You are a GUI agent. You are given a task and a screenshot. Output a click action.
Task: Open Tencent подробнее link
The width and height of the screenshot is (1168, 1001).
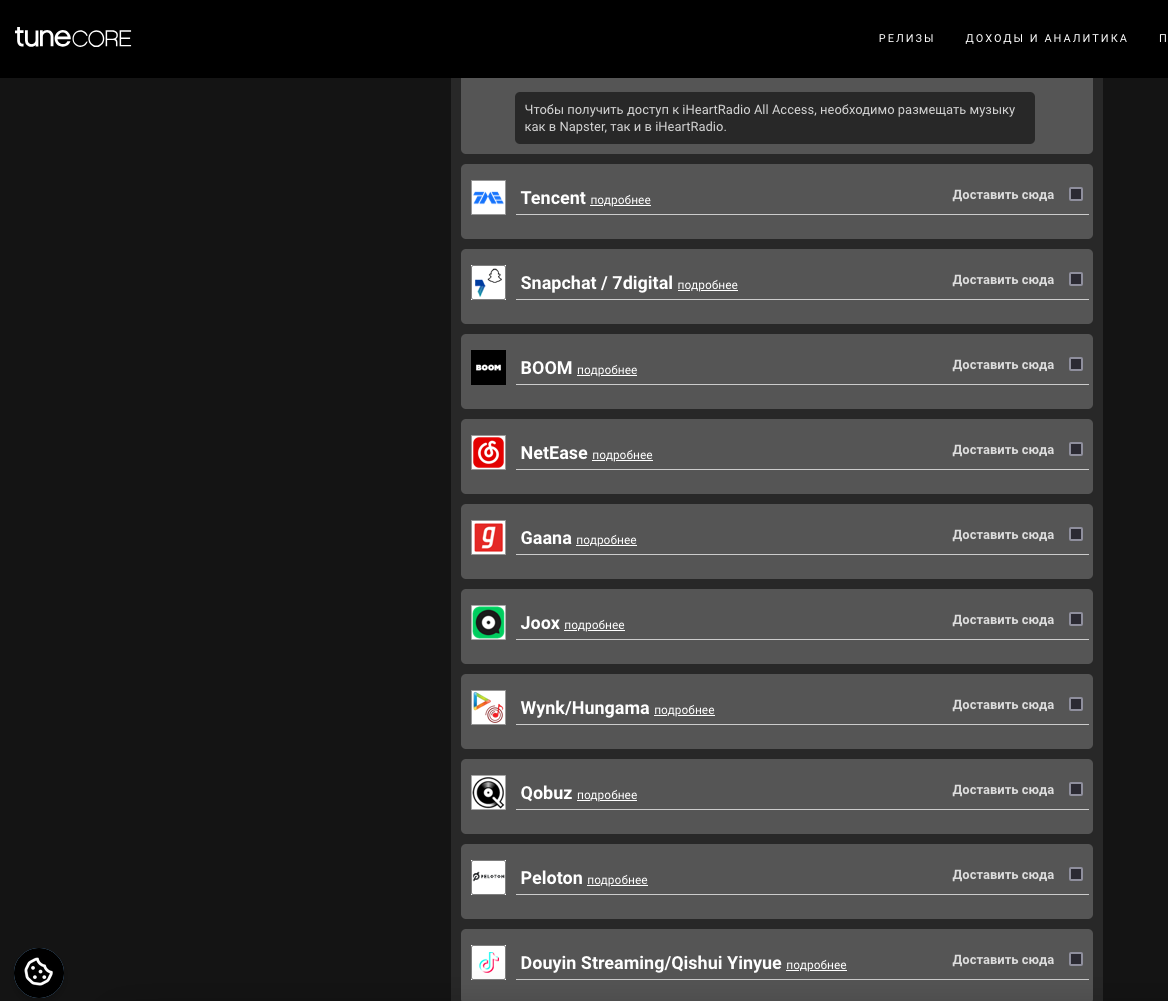pyautogui.click(x=620, y=200)
